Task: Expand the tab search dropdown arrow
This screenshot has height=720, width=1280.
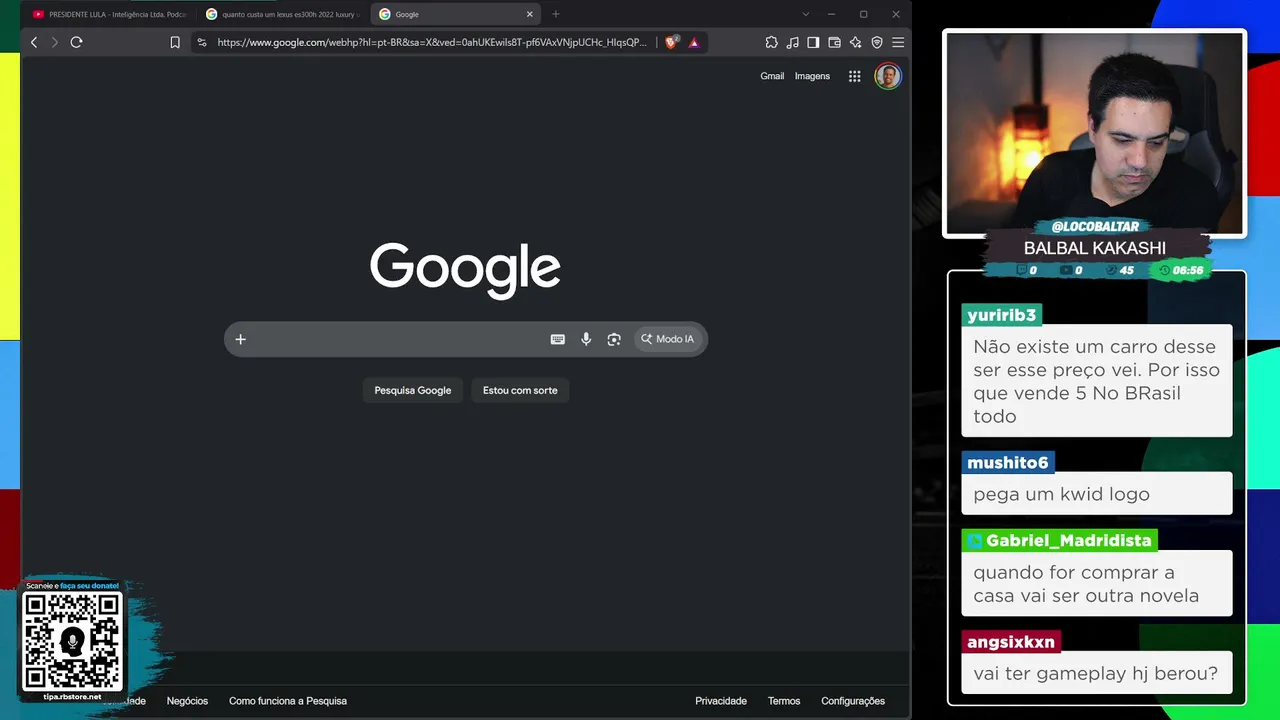Action: [x=806, y=14]
